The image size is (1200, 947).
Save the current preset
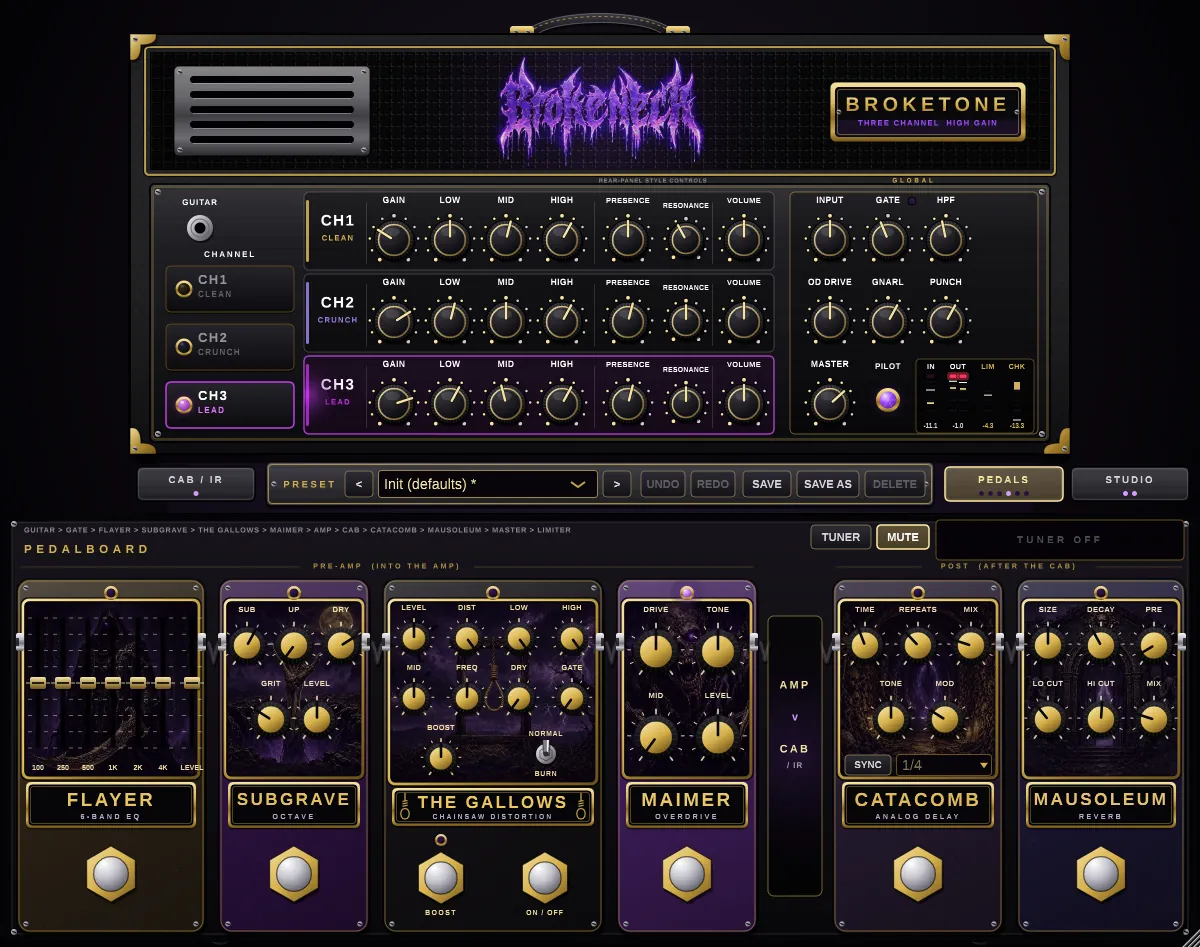[767, 484]
